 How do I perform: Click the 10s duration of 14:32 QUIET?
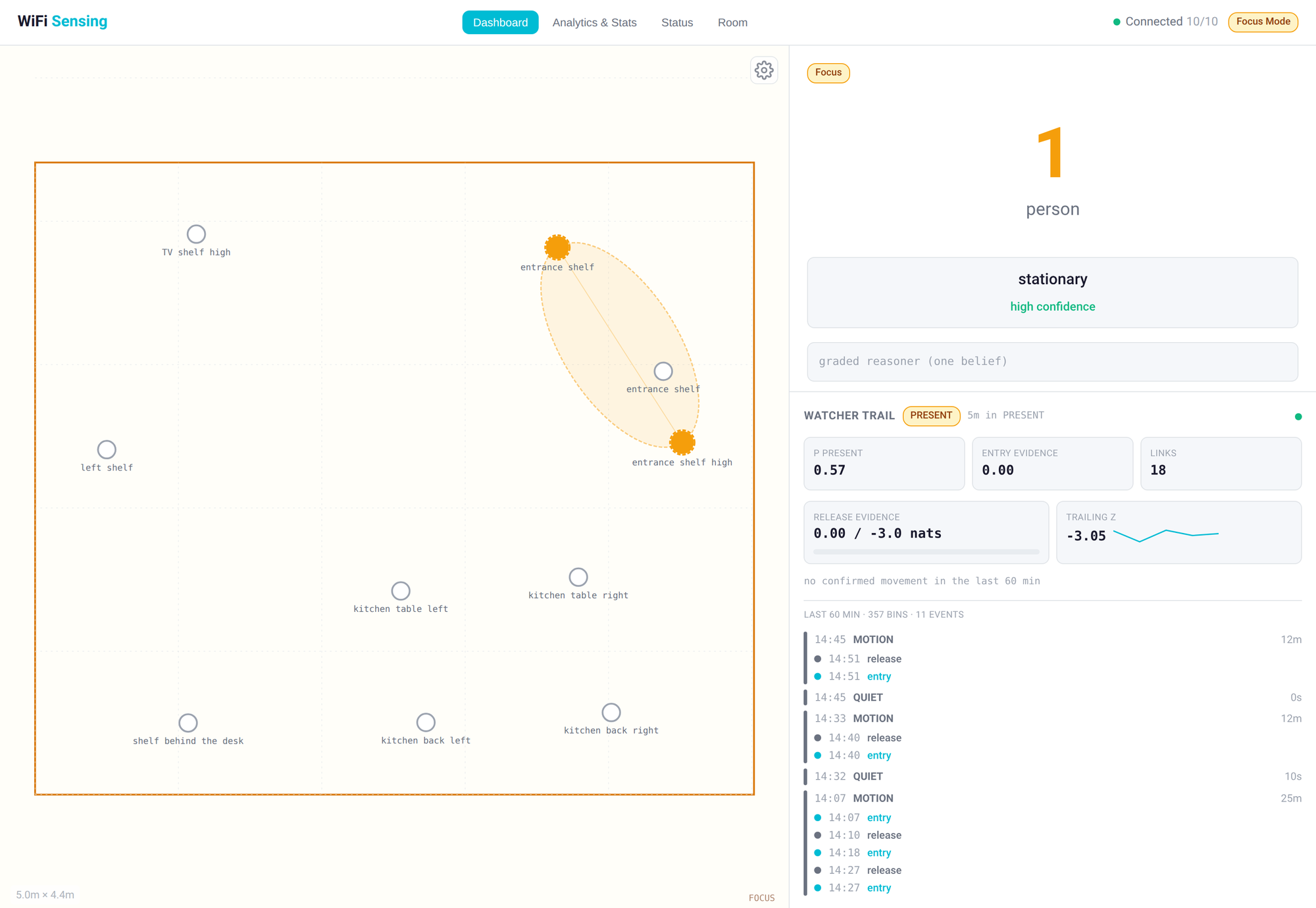tap(1293, 776)
